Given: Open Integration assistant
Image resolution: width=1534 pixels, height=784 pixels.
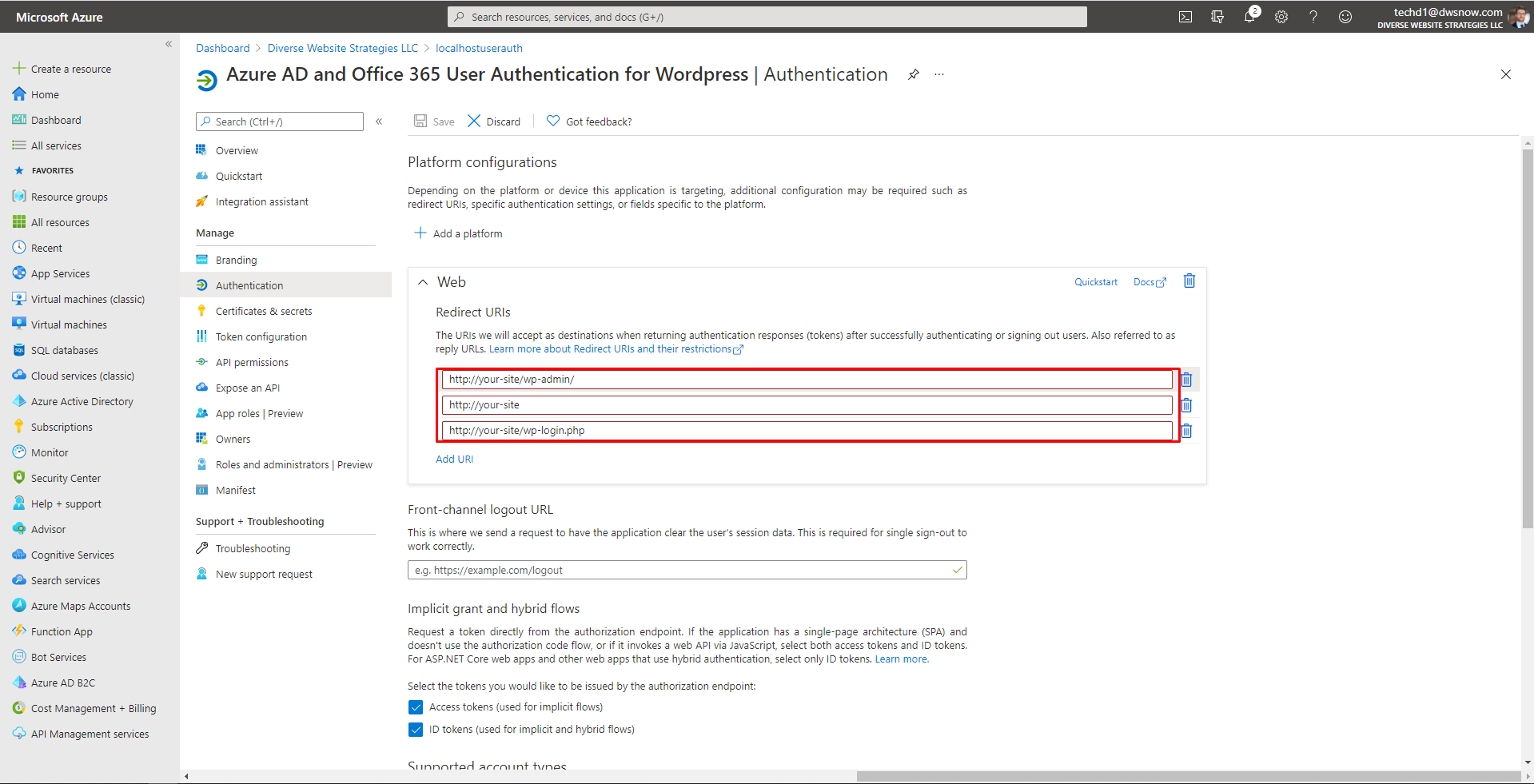Looking at the screenshot, I should click(261, 201).
